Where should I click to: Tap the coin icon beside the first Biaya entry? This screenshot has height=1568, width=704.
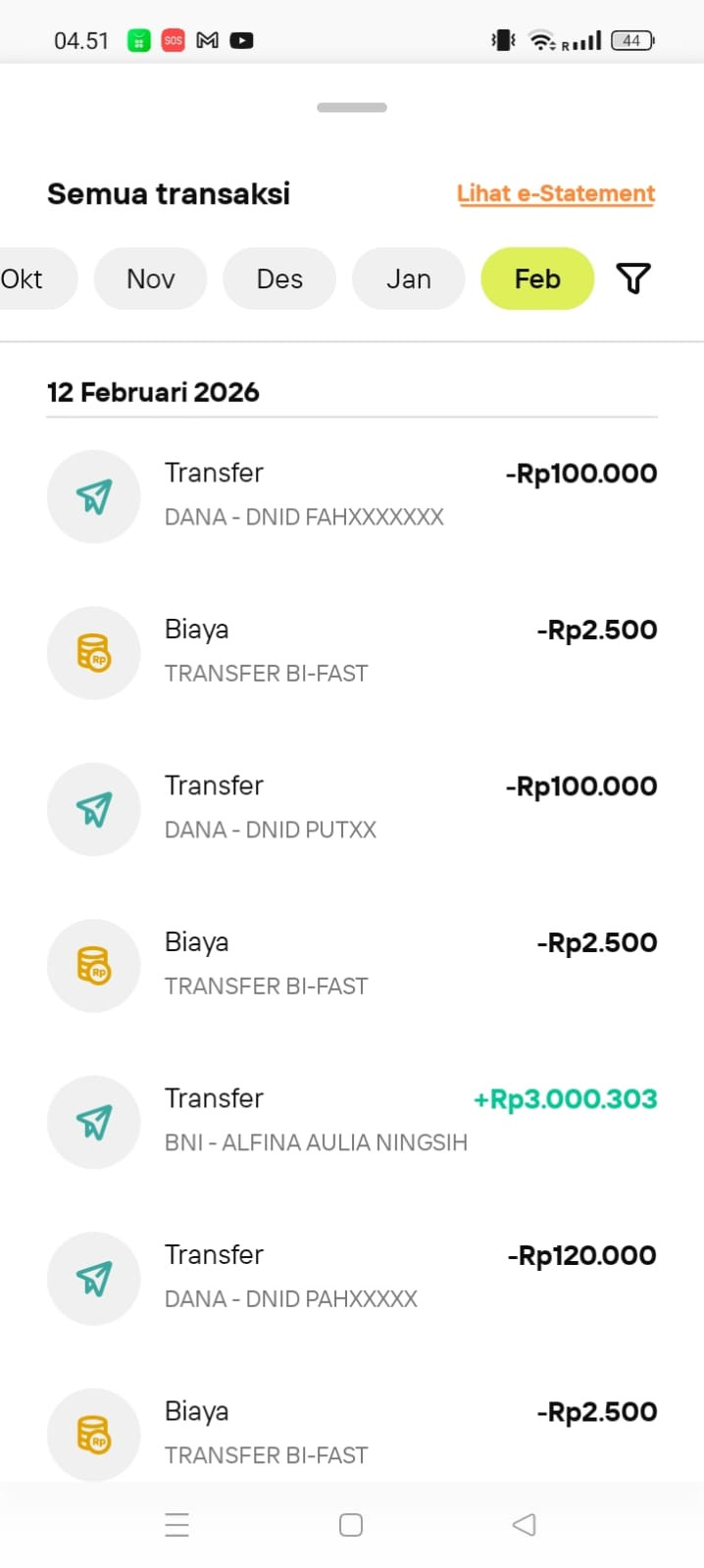click(94, 653)
